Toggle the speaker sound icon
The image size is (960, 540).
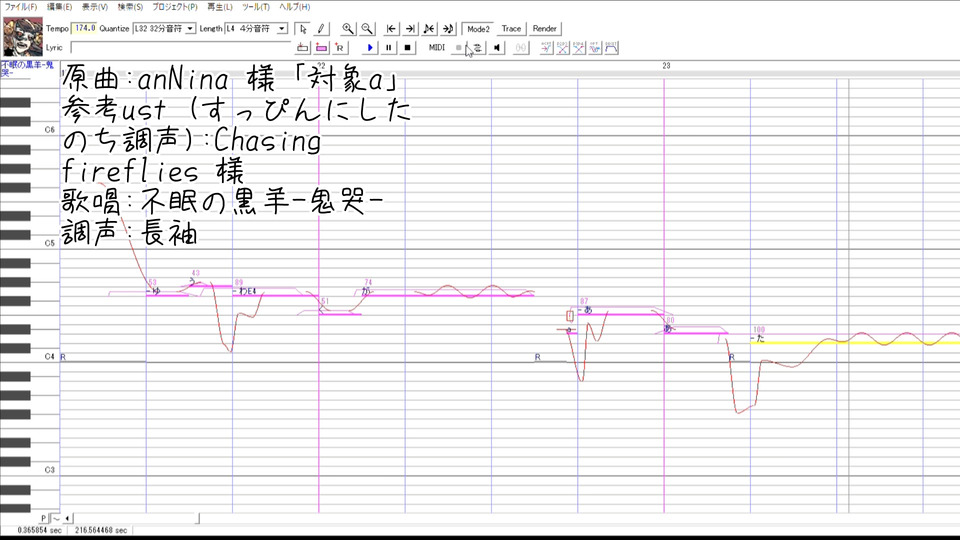point(497,48)
